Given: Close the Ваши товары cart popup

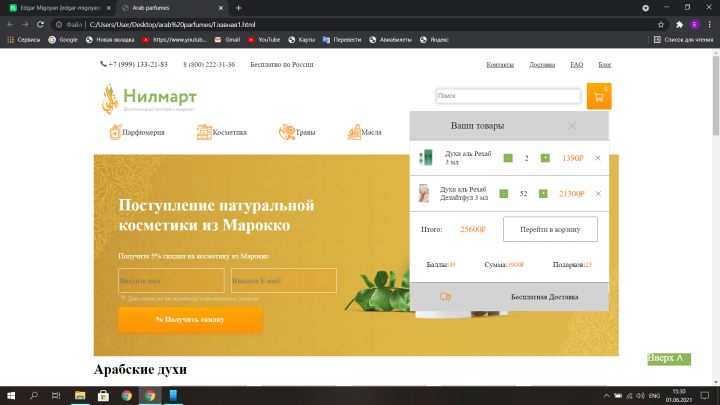Looking at the screenshot, I should [572, 126].
